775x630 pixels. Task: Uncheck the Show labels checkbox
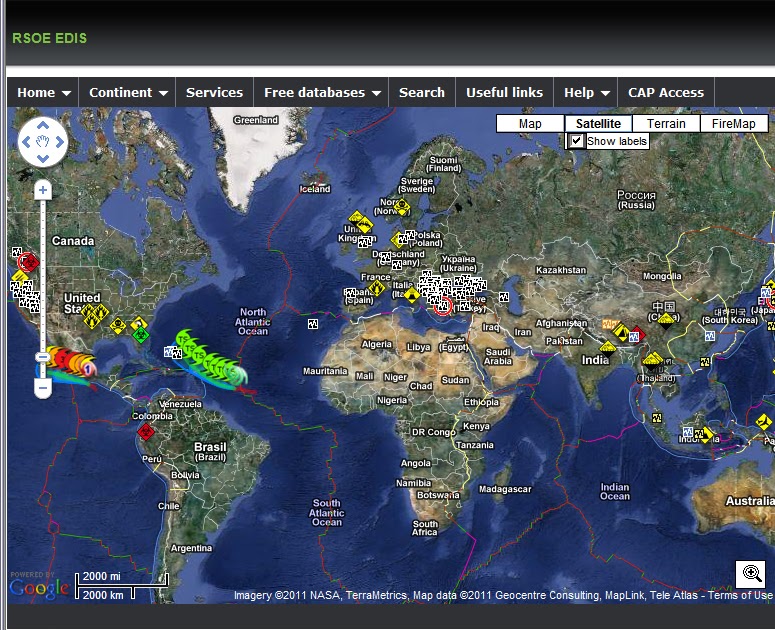pos(576,141)
